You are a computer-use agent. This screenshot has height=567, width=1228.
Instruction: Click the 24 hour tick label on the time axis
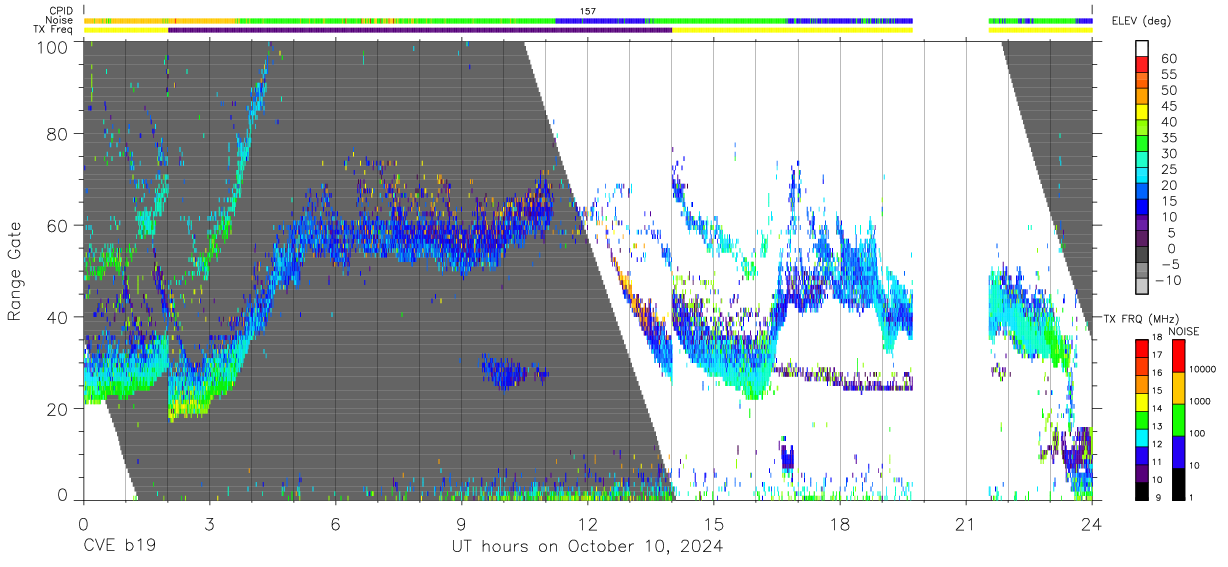pos(1092,523)
